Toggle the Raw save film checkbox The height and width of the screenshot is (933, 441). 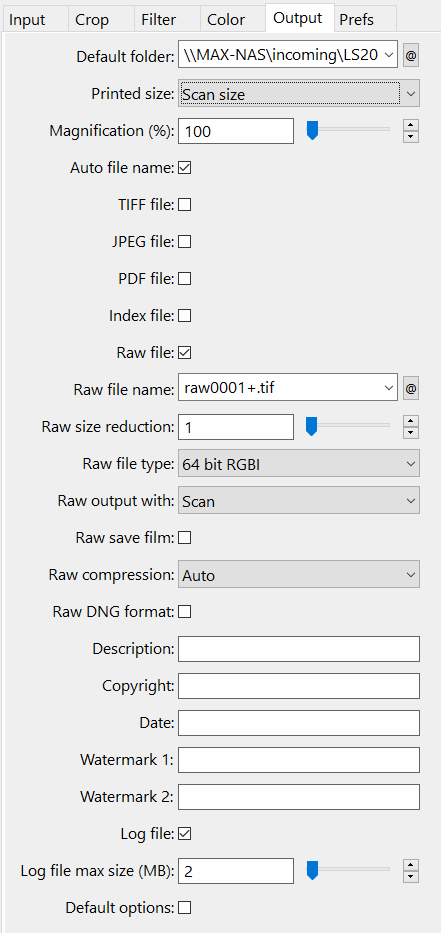[184, 538]
